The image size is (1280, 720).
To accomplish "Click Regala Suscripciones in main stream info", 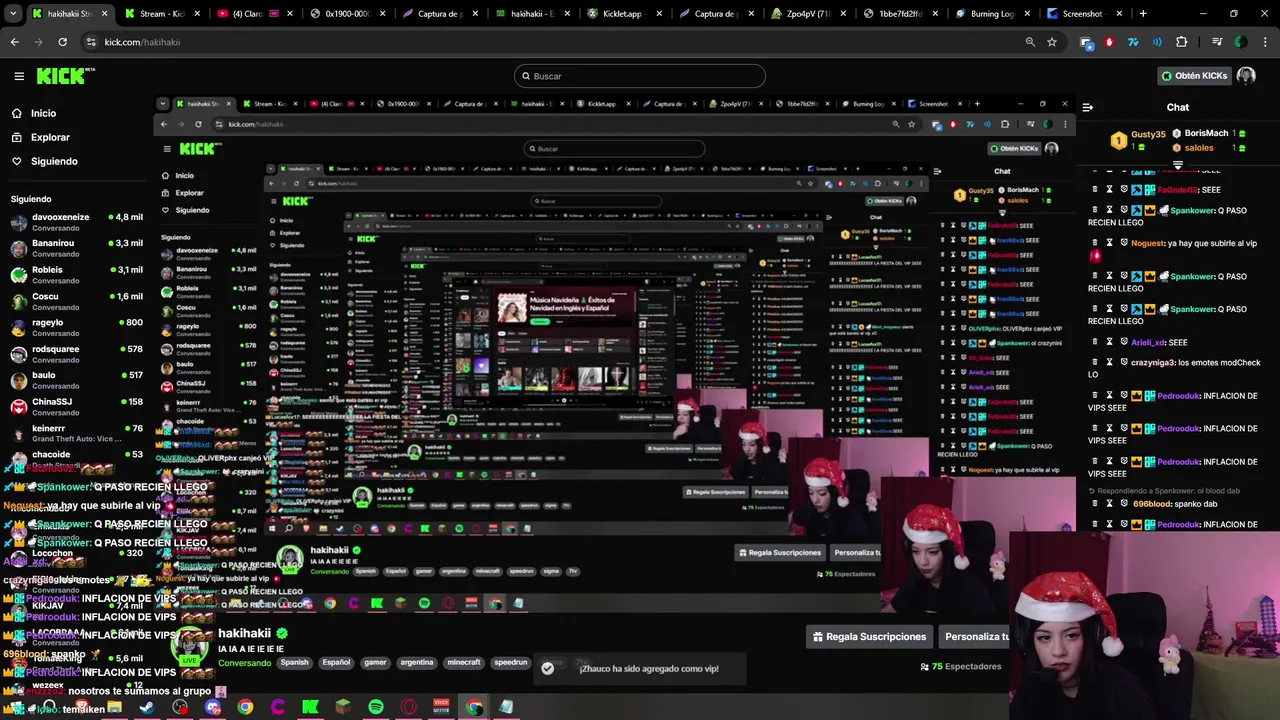I will click(x=870, y=636).
